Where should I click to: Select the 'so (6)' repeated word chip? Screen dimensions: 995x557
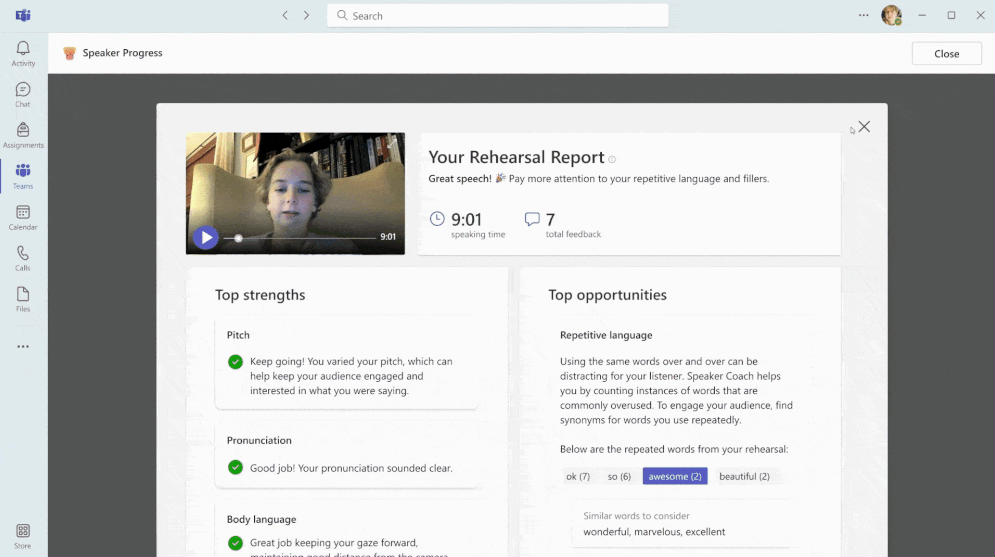[619, 476]
